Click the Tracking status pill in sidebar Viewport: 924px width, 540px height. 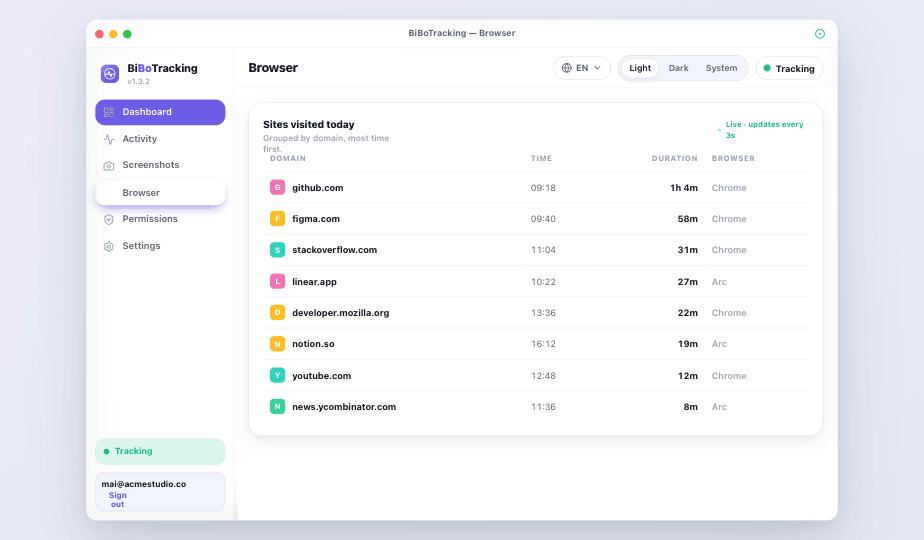point(160,451)
